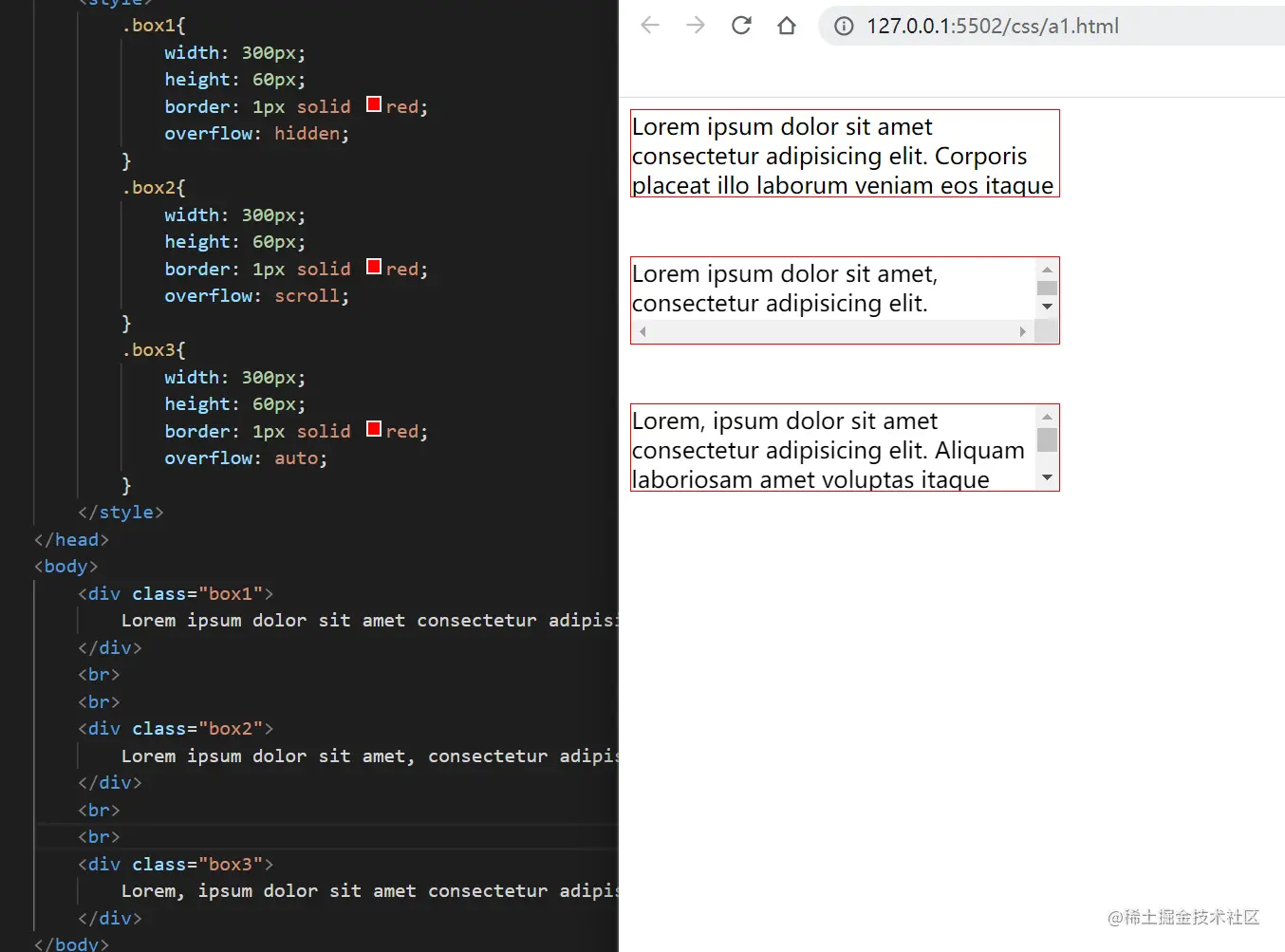Click the .box3 selector in code
Image resolution: width=1285 pixels, height=952 pixels.
(x=154, y=350)
